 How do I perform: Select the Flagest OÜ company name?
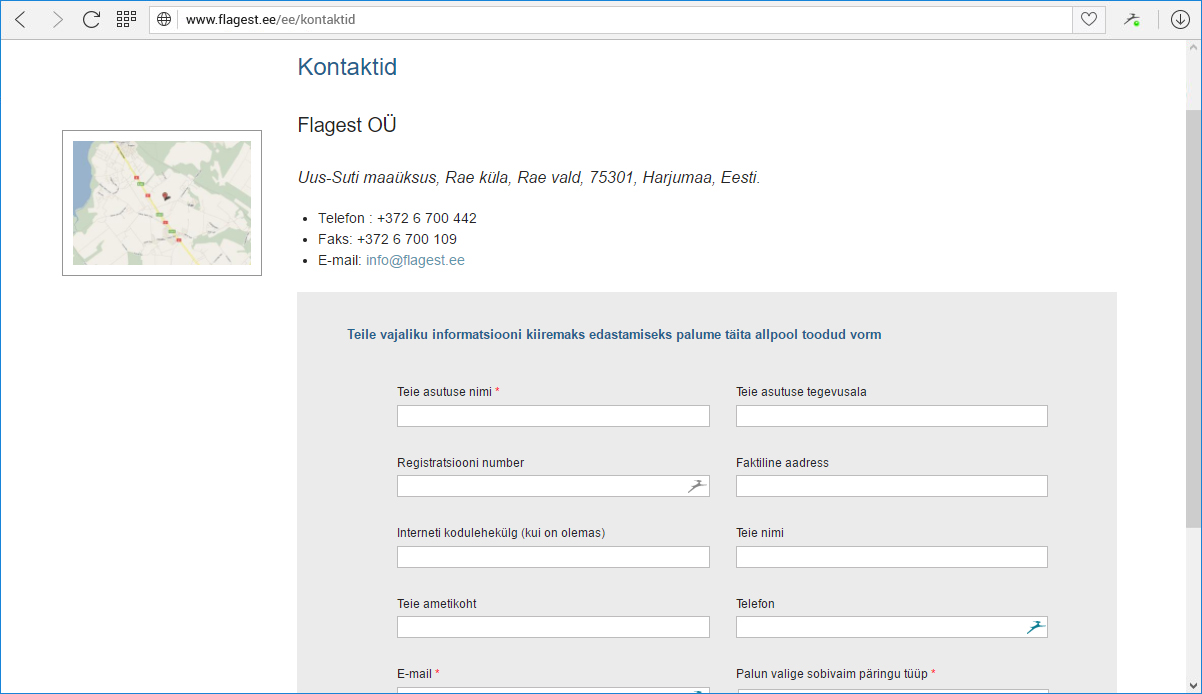pyautogui.click(x=347, y=125)
